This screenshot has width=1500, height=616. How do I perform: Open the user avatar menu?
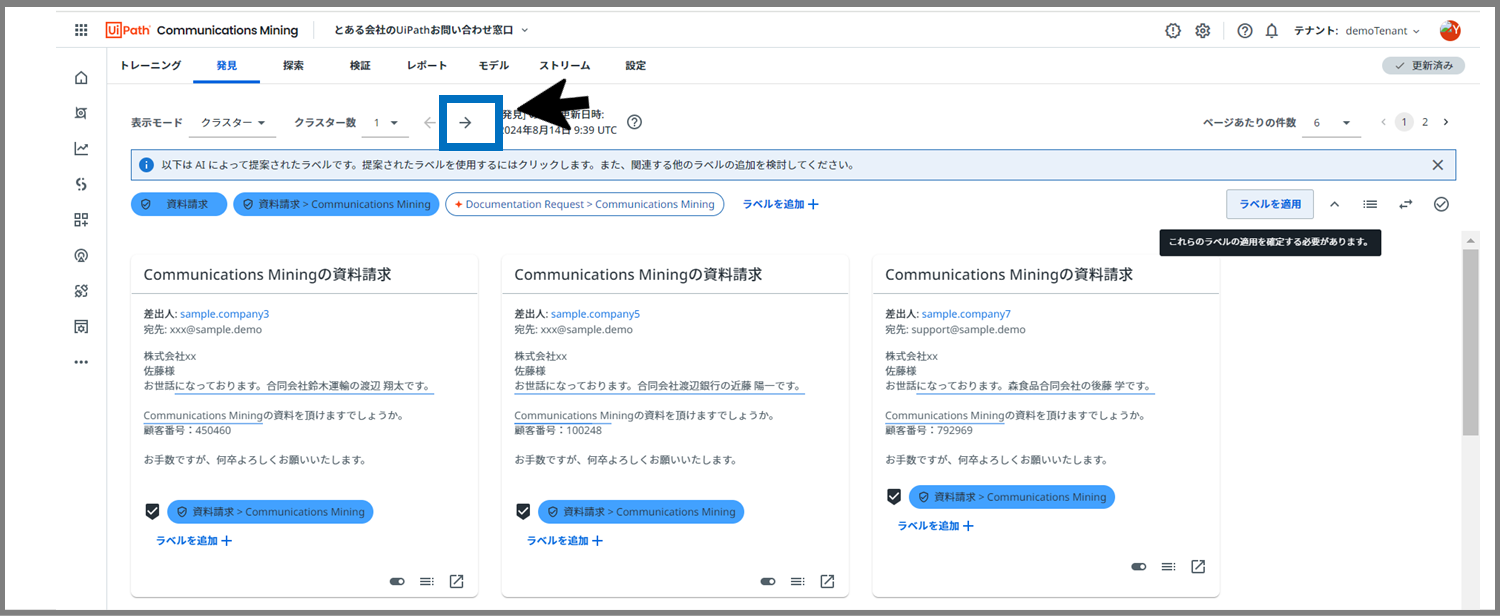tap(1450, 31)
